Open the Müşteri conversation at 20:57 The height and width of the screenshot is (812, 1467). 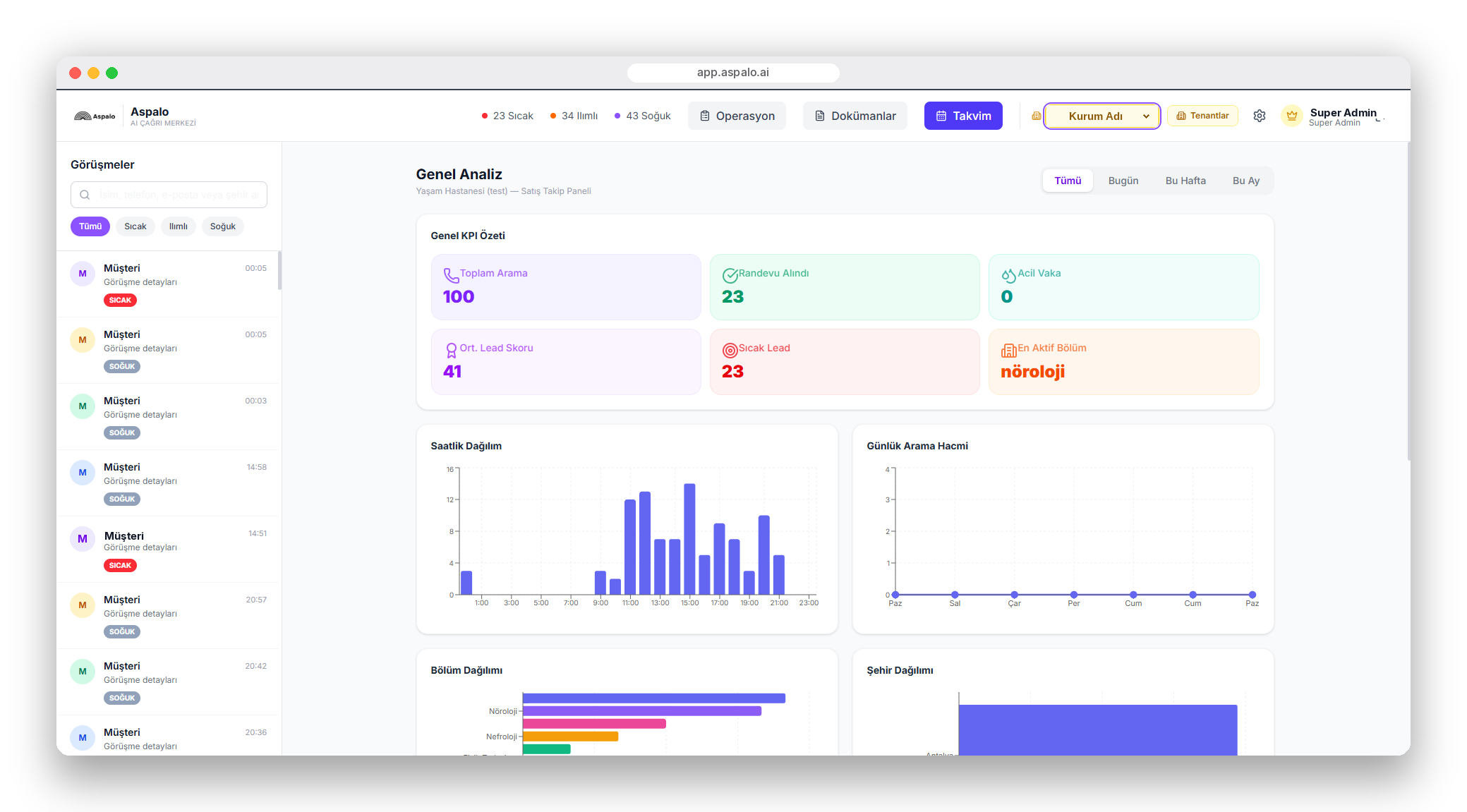168,616
